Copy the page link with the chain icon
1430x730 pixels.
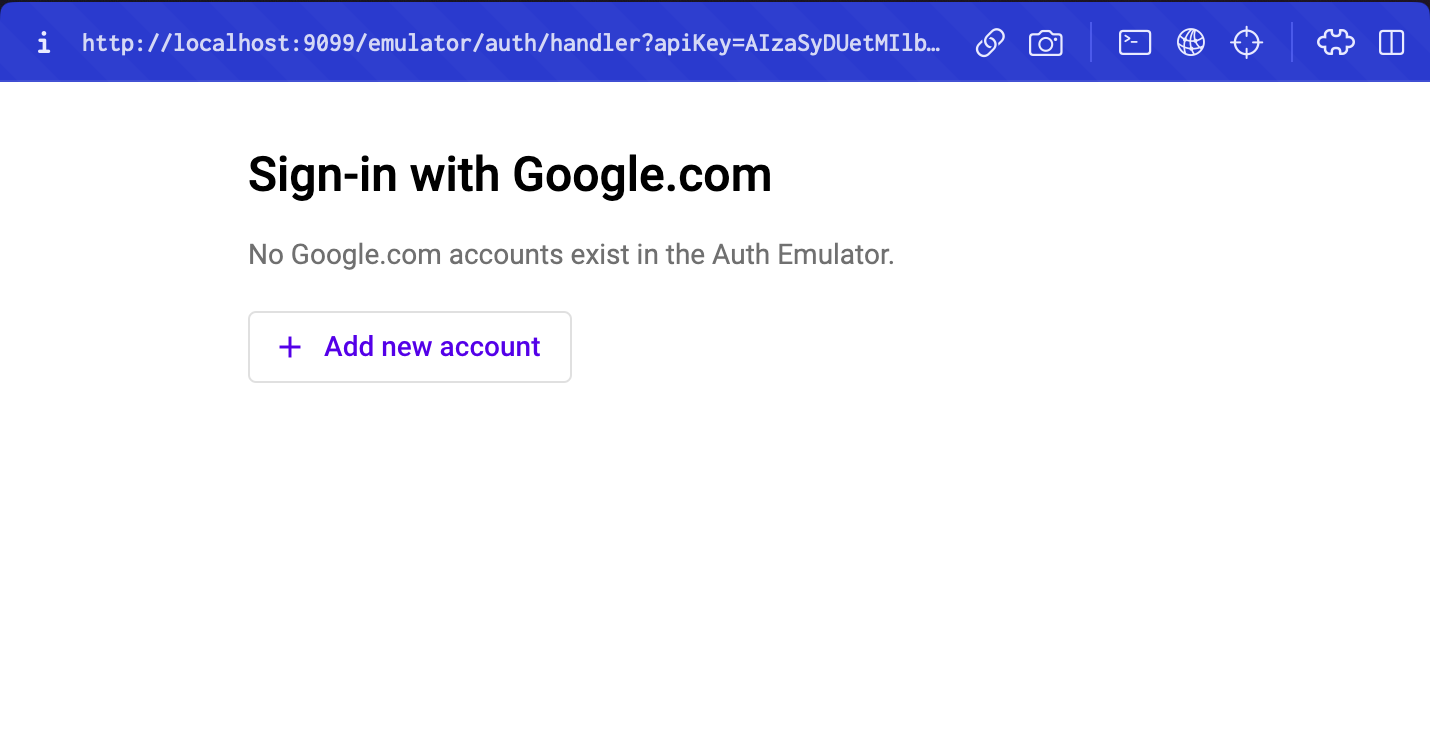(989, 43)
